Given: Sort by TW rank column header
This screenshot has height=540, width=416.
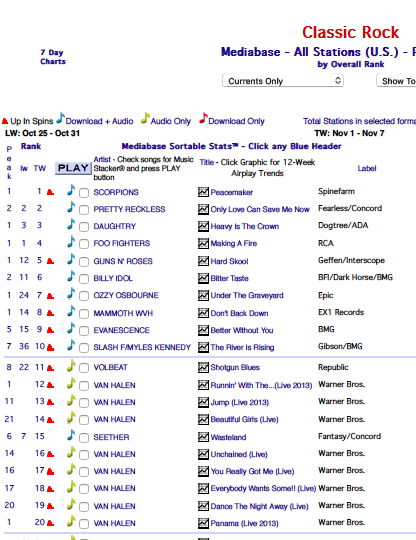Looking at the screenshot, I should point(40,168).
